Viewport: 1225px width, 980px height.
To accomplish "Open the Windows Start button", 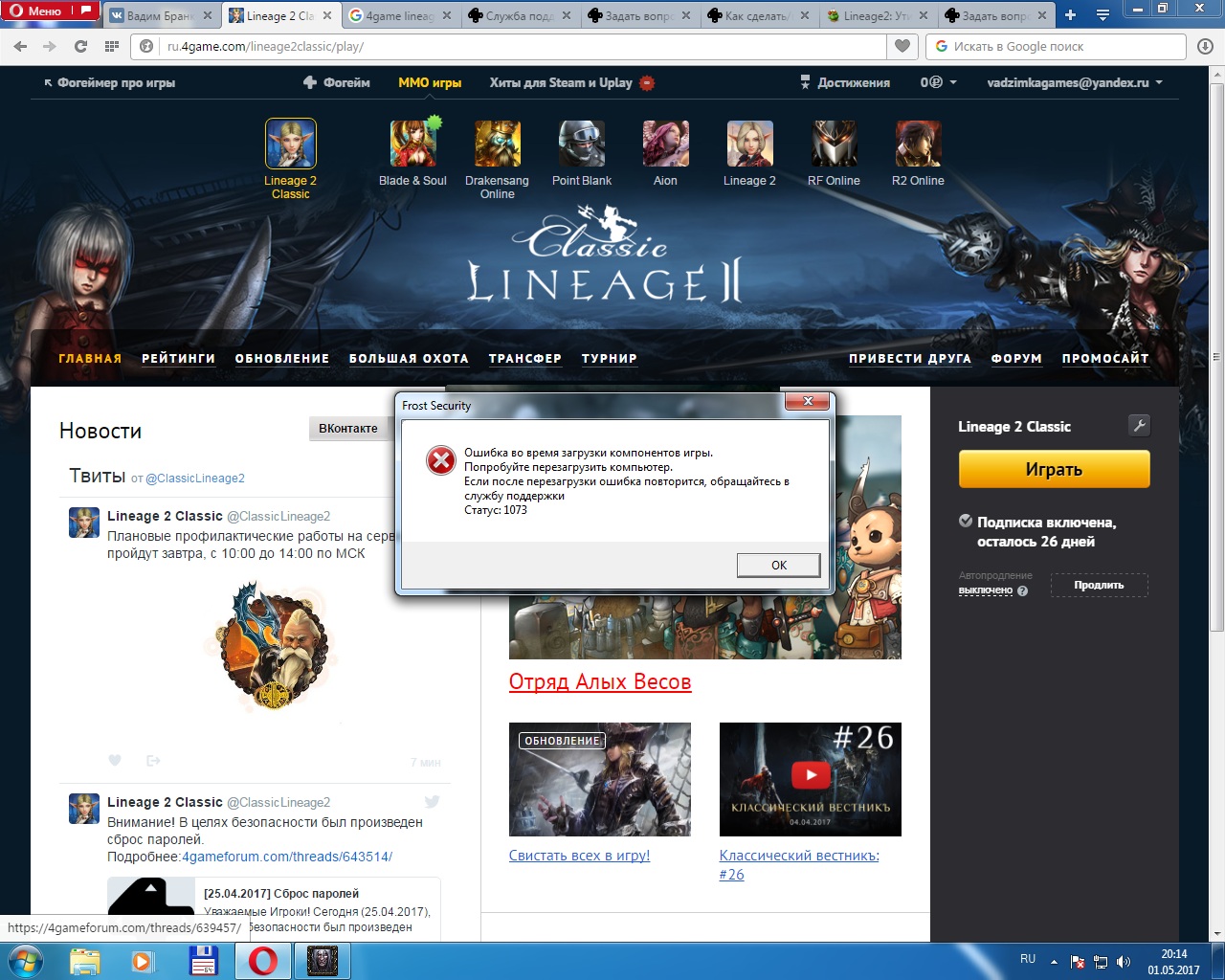I will coord(26,961).
